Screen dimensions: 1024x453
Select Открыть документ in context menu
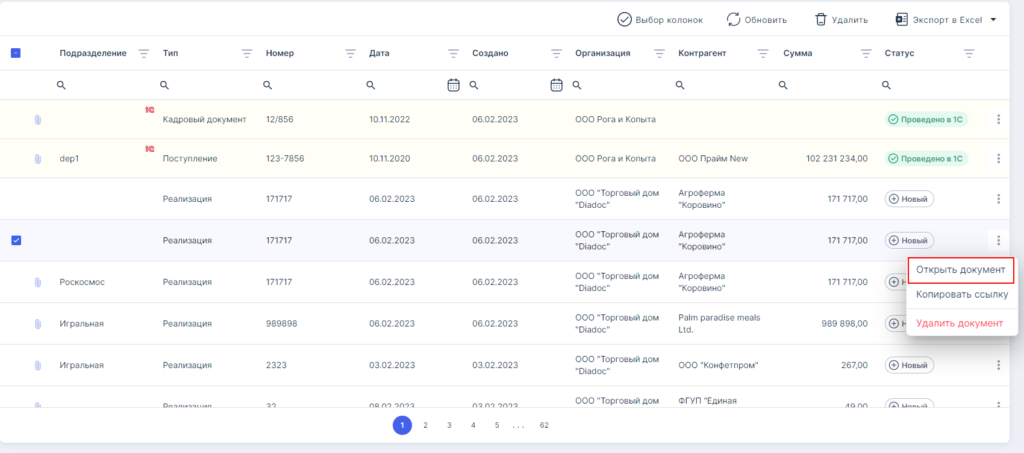pyautogui.click(x=961, y=270)
